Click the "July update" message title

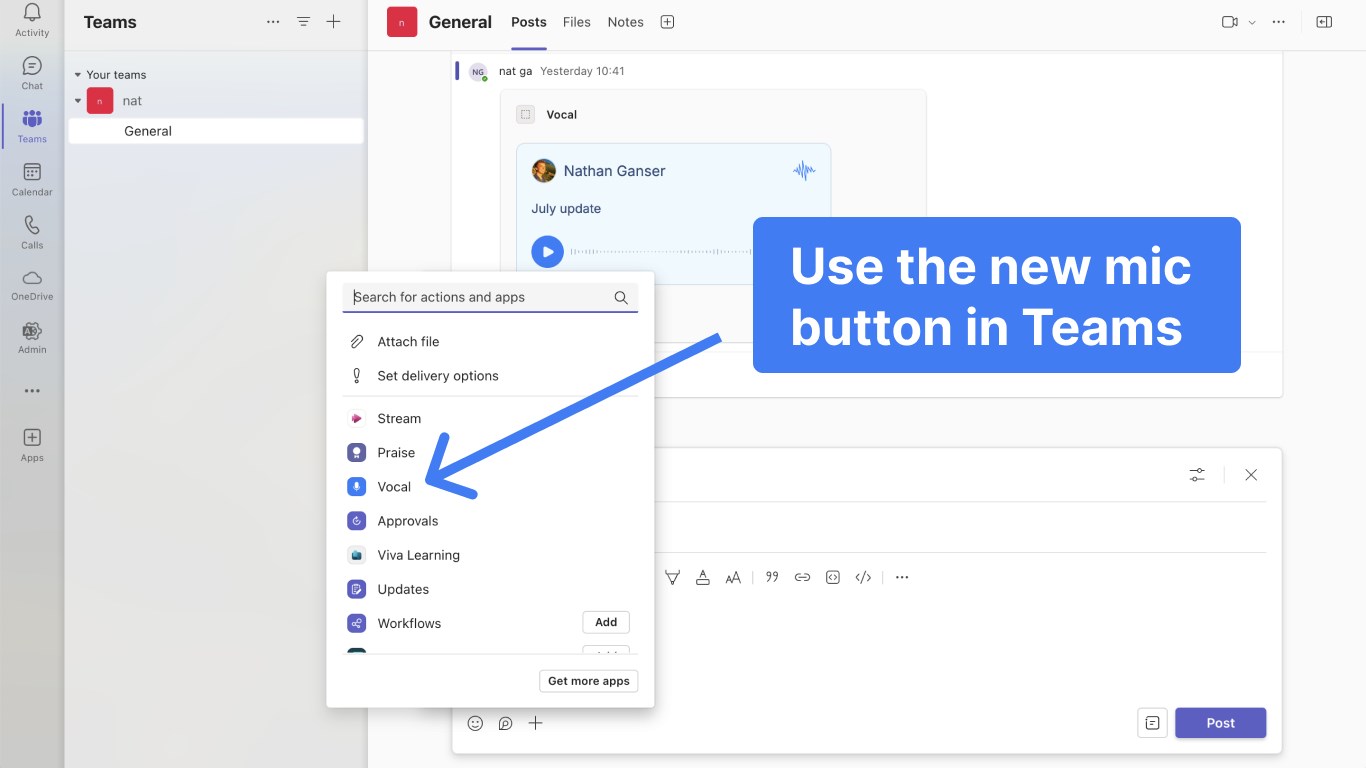(566, 209)
